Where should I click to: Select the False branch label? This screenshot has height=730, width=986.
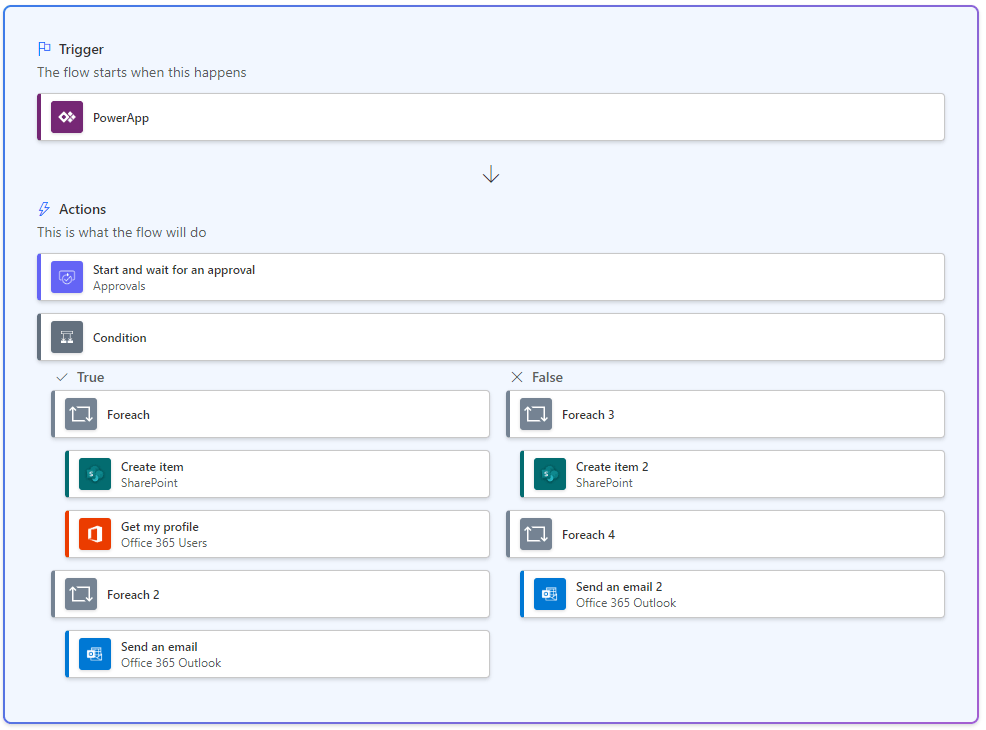[x=547, y=377]
